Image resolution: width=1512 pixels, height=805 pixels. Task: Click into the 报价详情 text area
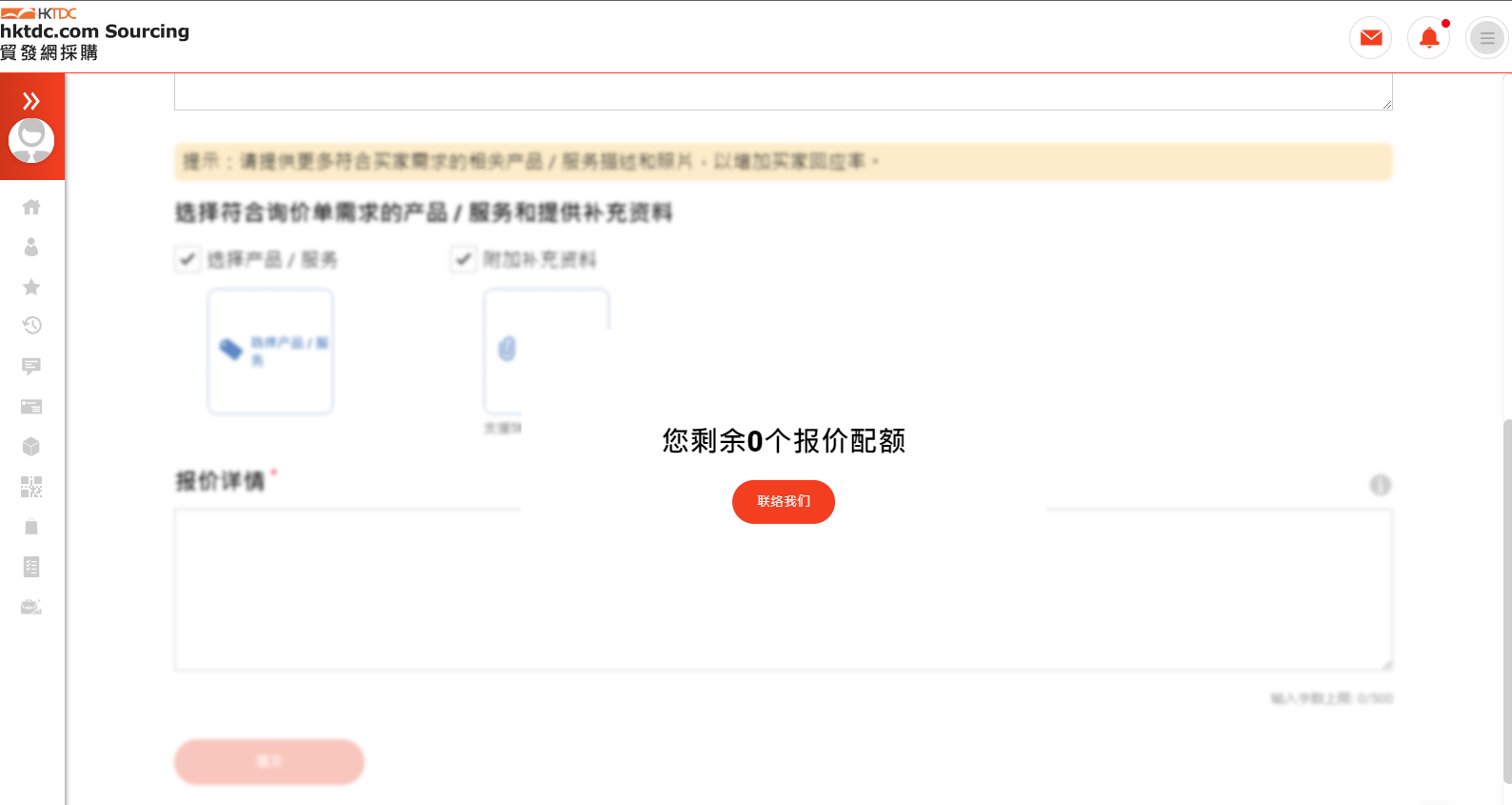[x=783, y=590]
